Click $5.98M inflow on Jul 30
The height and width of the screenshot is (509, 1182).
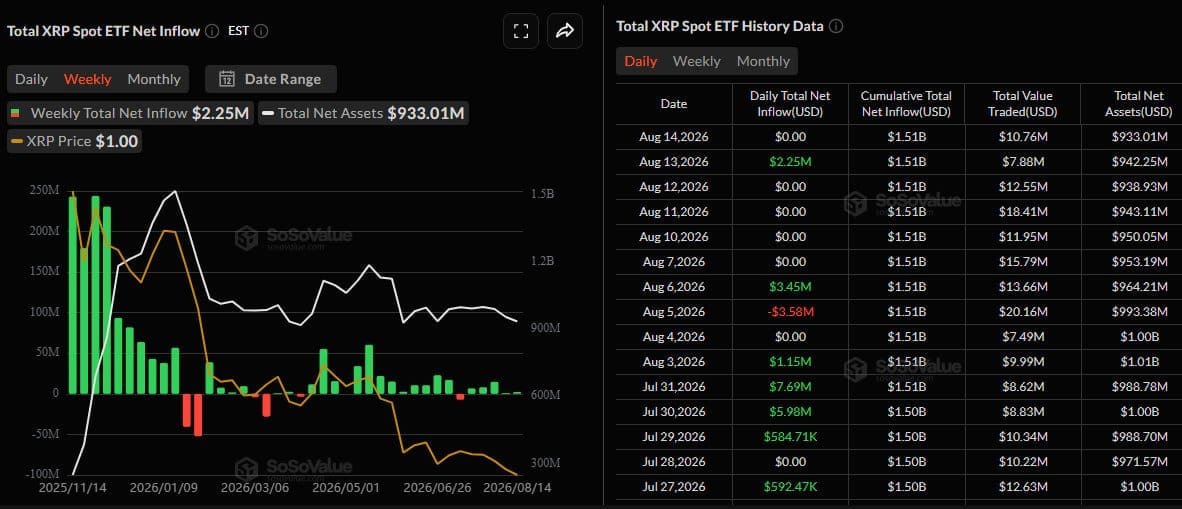point(790,411)
